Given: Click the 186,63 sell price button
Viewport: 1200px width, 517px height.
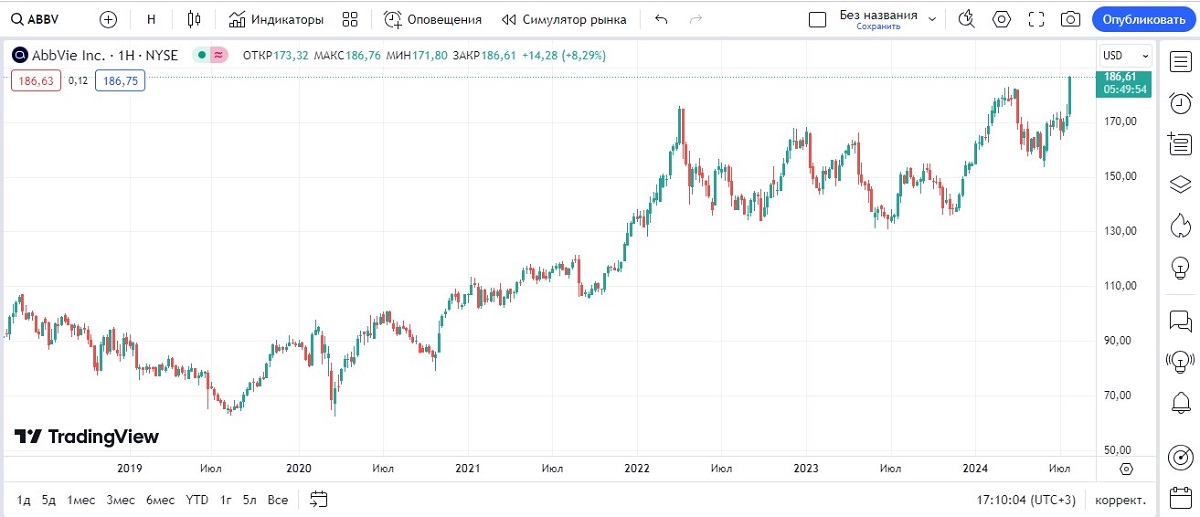Looking at the screenshot, I should pos(36,81).
